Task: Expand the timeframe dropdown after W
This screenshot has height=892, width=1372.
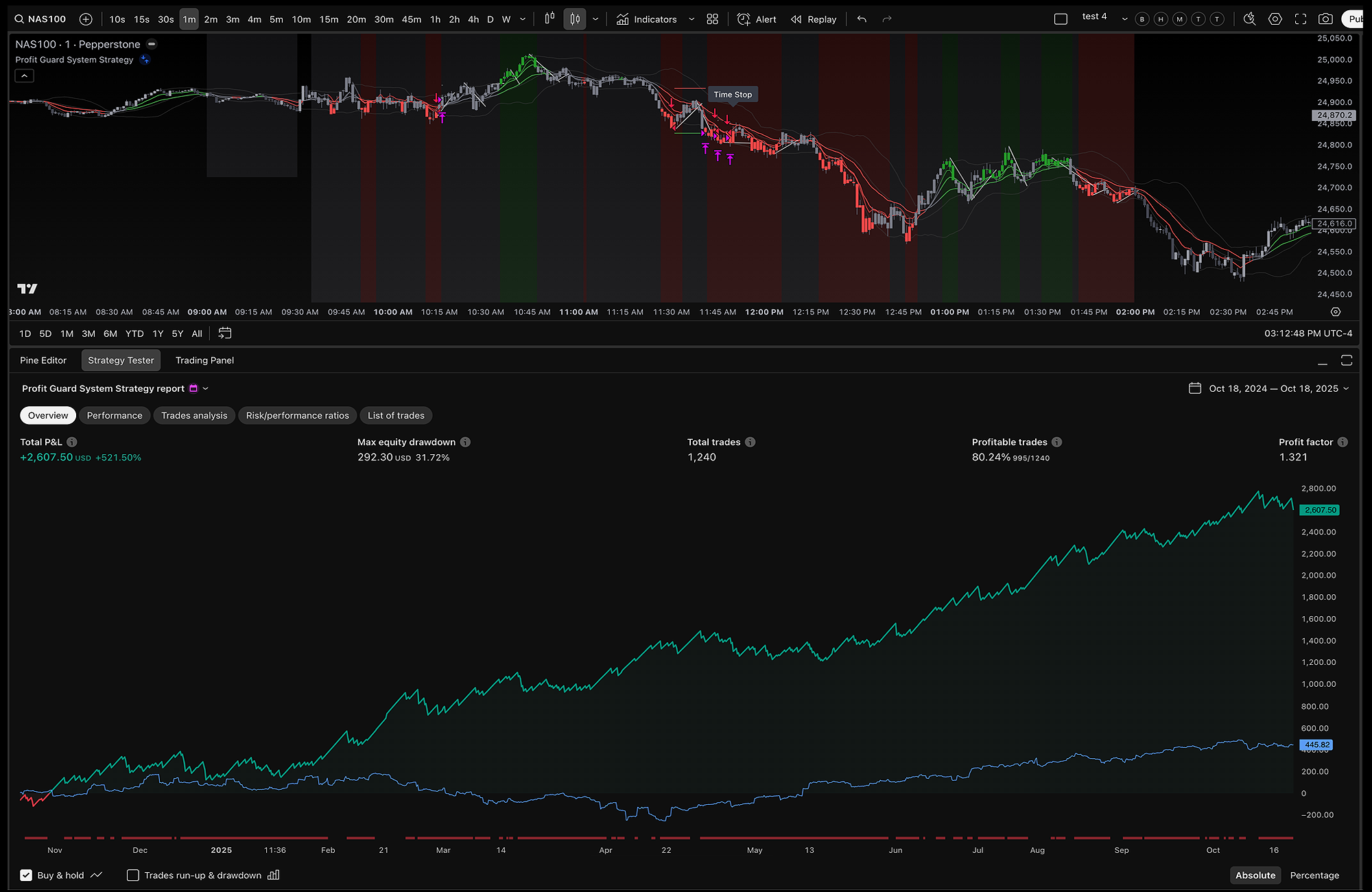Action: click(x=523, y=19)
